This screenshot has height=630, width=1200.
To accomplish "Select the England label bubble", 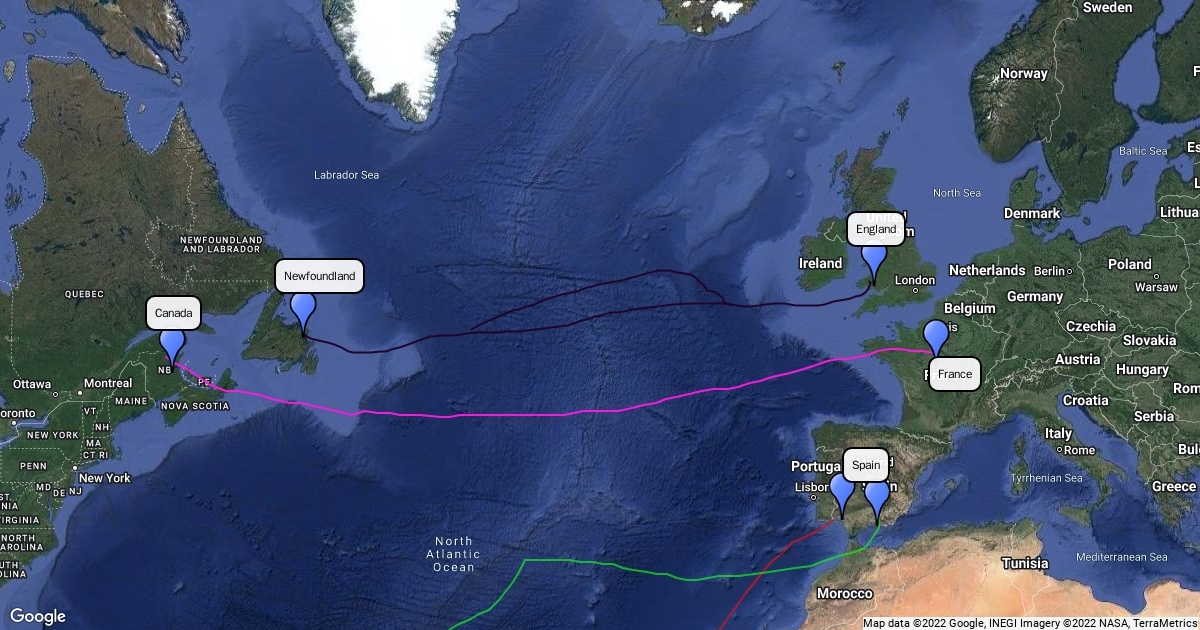I will [x=876, y=229].
